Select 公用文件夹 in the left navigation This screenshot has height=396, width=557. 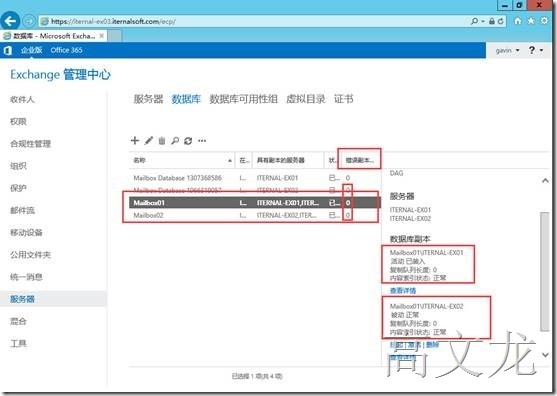pos(30,255)
